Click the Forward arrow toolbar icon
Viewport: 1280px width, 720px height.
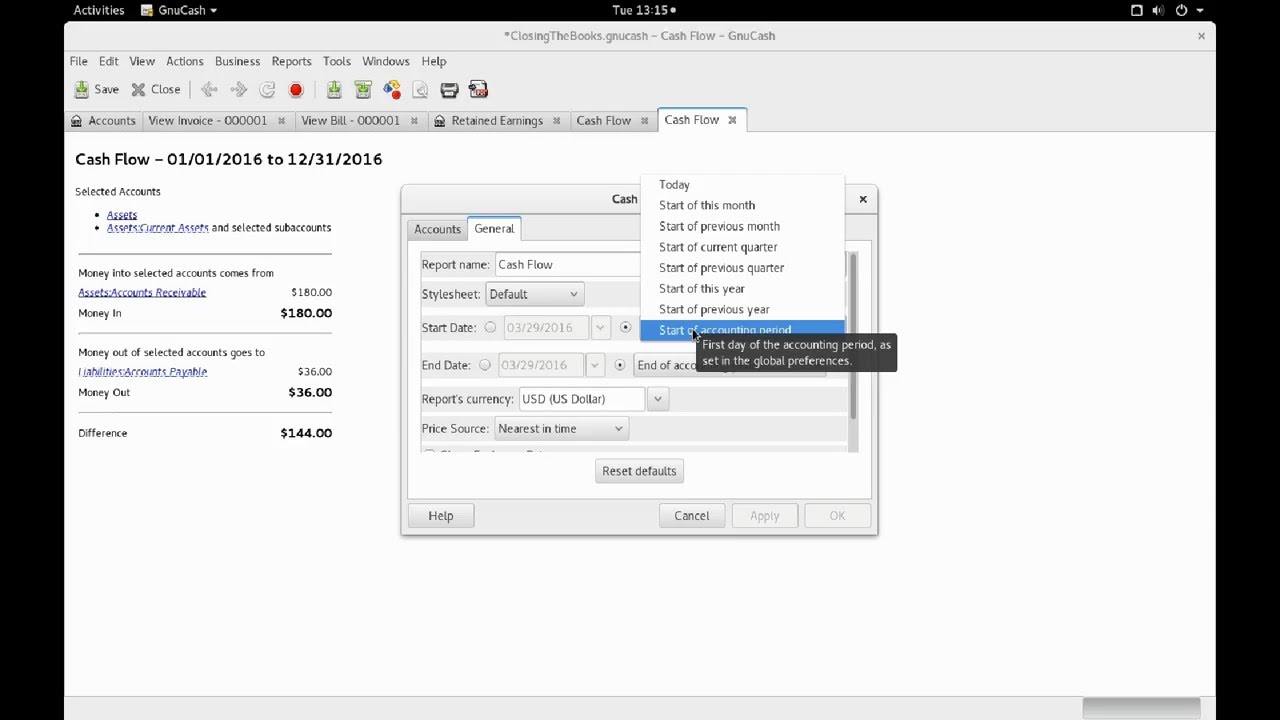coord(238,90)
